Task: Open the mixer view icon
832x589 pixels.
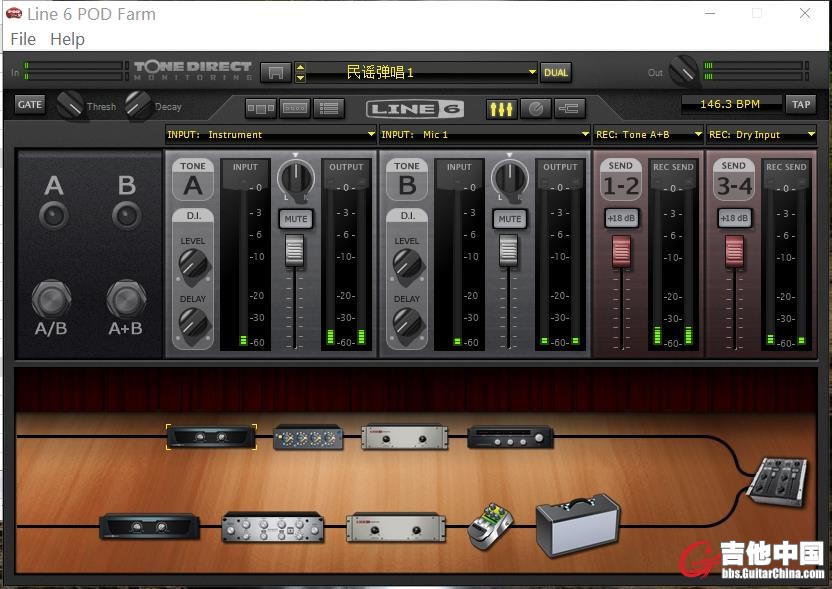Action: [x=501, y=108]
